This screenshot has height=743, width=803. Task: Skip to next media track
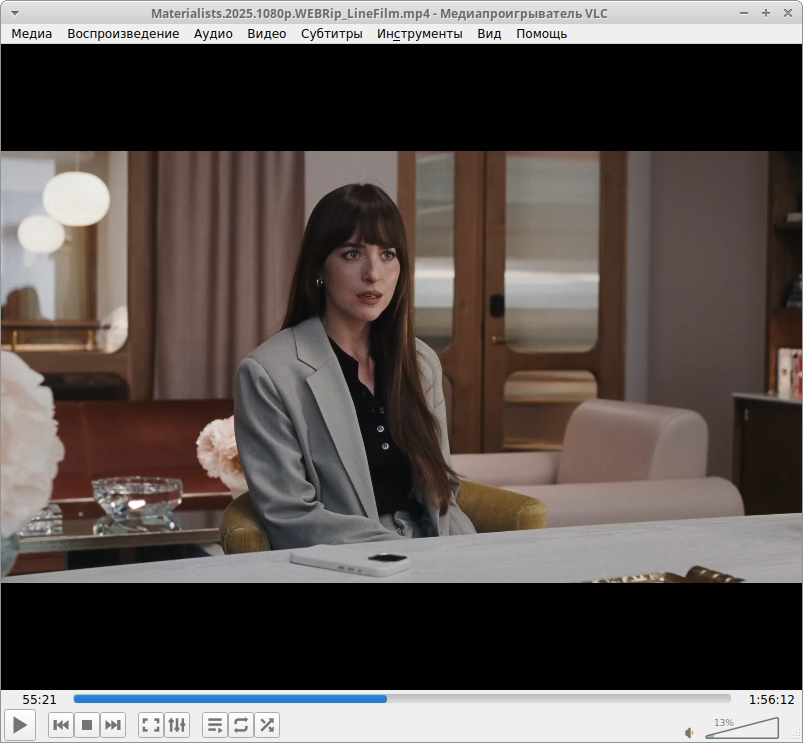113,725
